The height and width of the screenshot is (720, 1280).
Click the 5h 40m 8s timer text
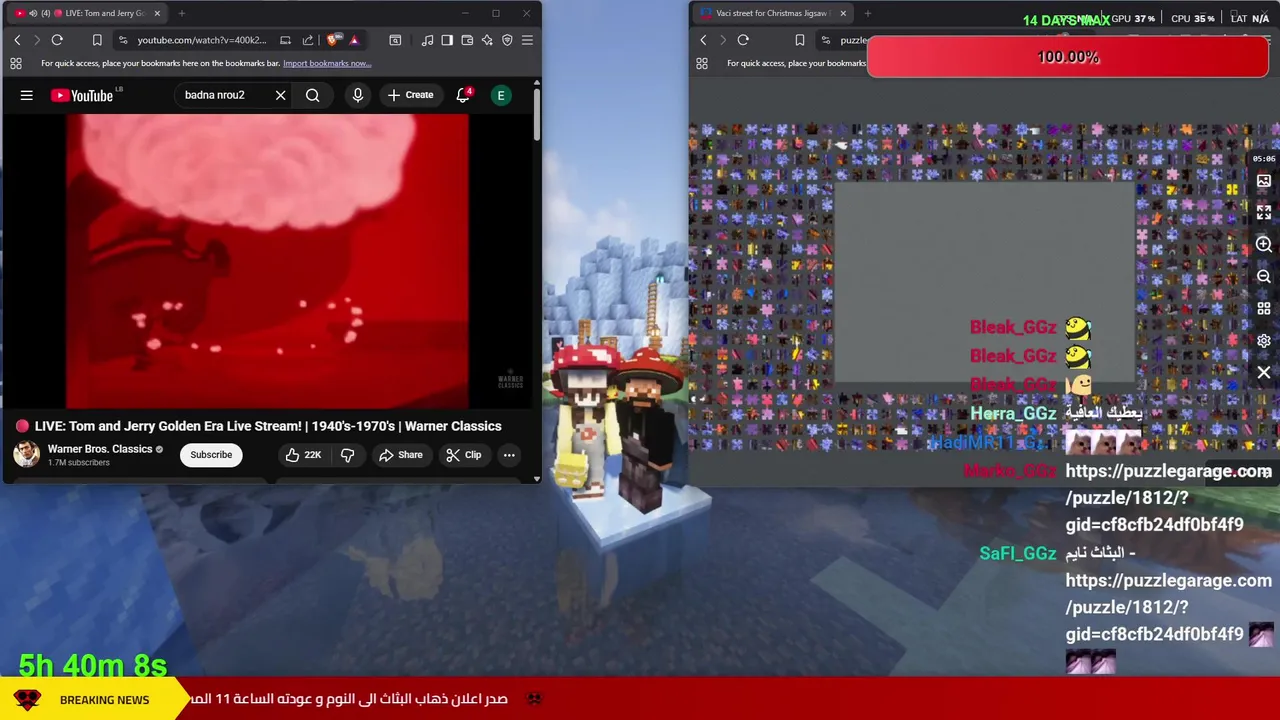(x=93, y=665)
